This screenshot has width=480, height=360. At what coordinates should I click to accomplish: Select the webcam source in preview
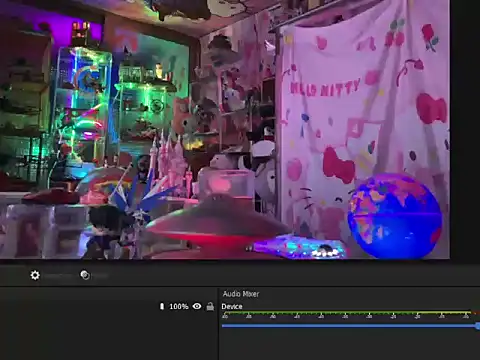point(225,129)
